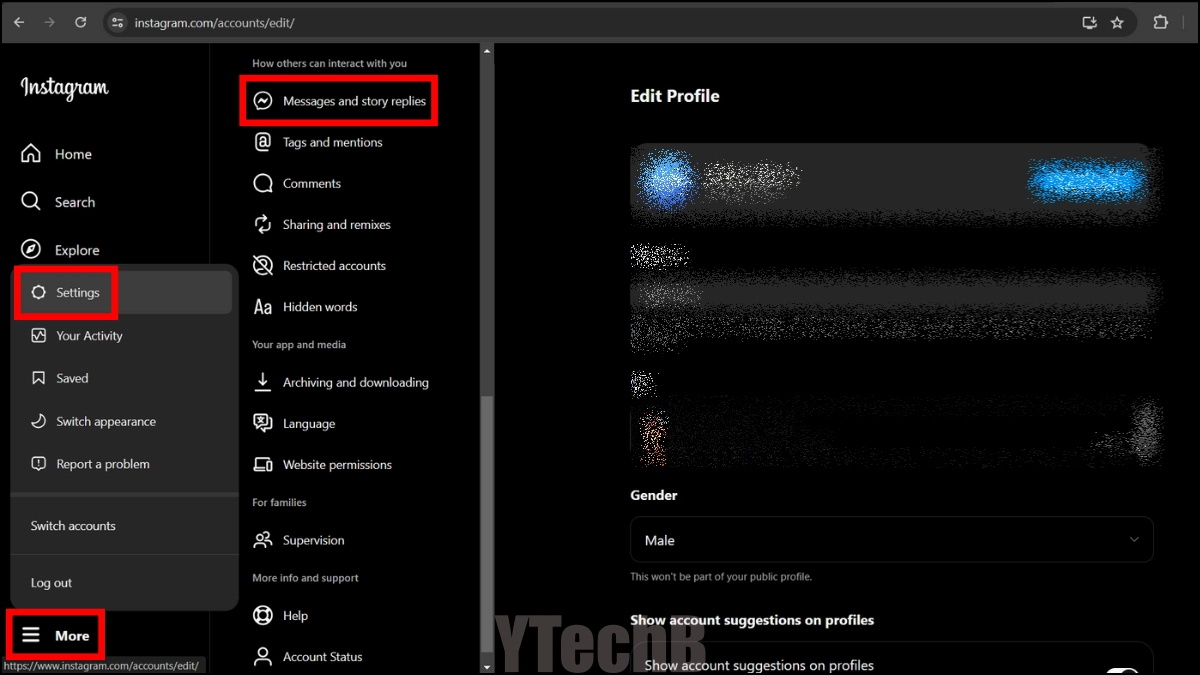
Task: View site information icon in address bar
Action: tap(117, 22)
